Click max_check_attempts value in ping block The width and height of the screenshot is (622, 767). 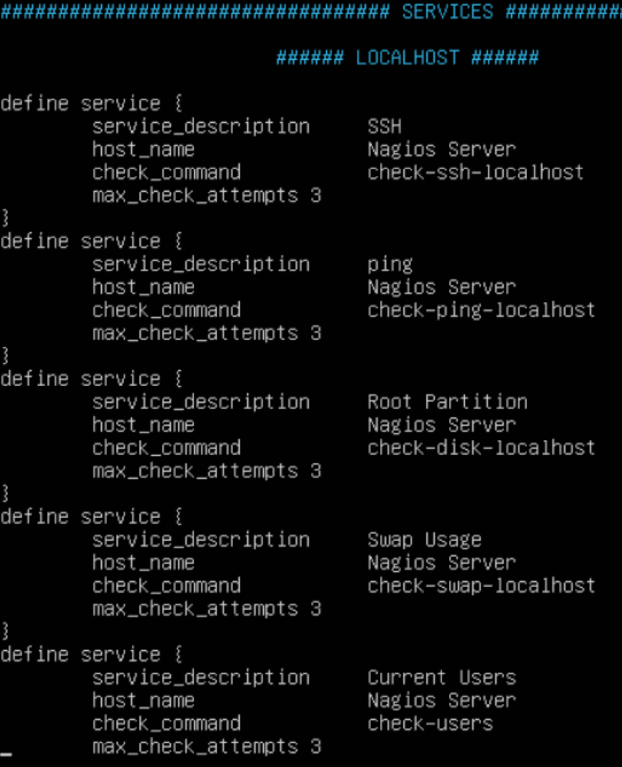tap(316, 334)
